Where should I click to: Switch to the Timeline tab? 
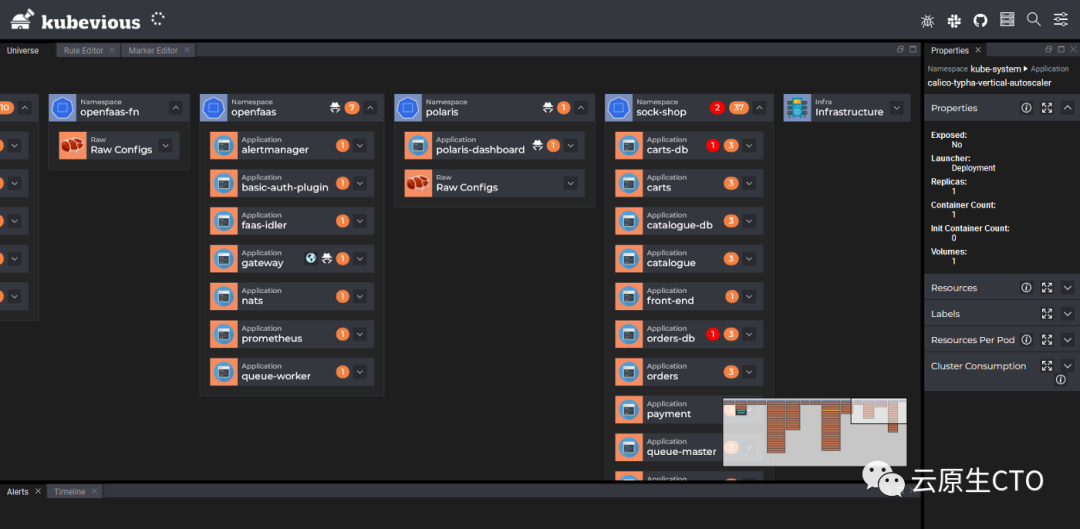point(70,492)
